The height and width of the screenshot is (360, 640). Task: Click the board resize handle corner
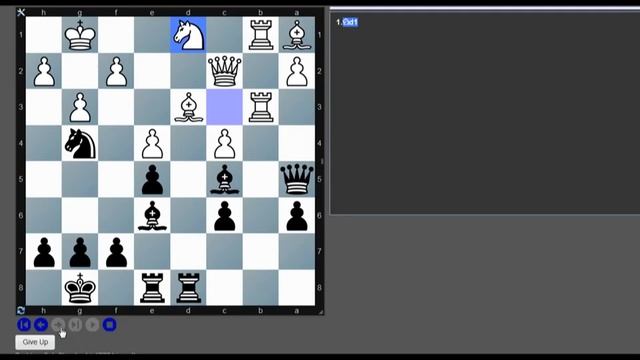tap(321, 312)
